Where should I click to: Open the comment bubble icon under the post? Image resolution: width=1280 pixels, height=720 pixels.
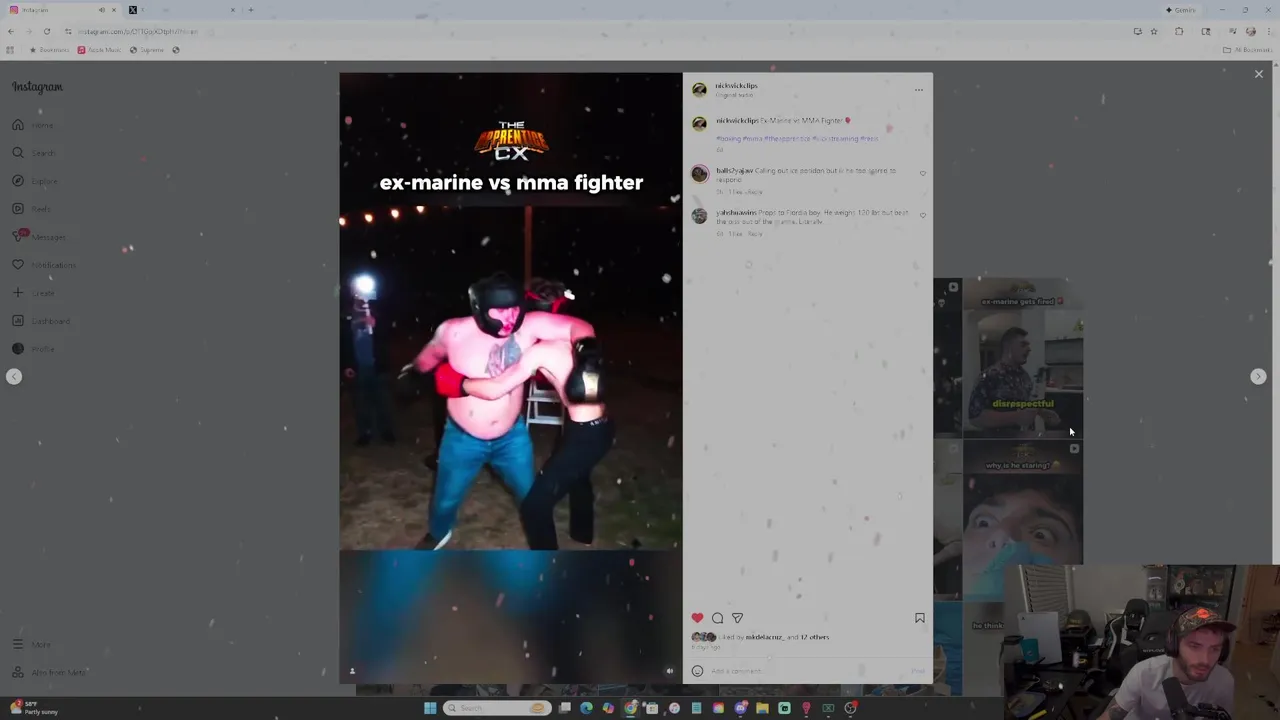point(717,618)
